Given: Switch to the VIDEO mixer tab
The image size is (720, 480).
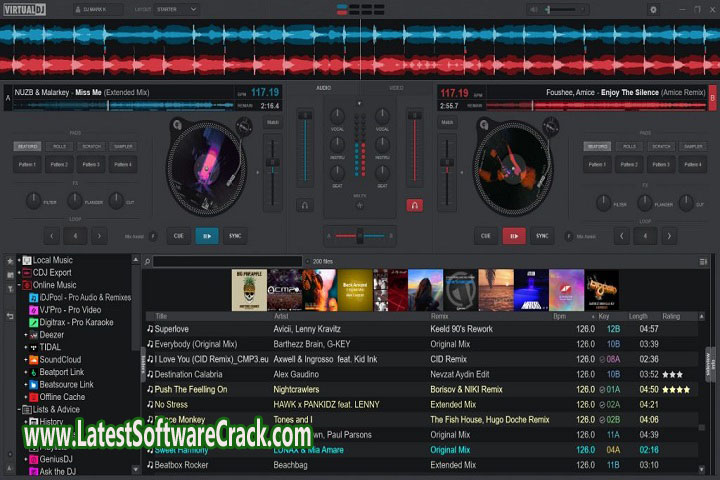Looking at the screenshot, I should [396, 88].
